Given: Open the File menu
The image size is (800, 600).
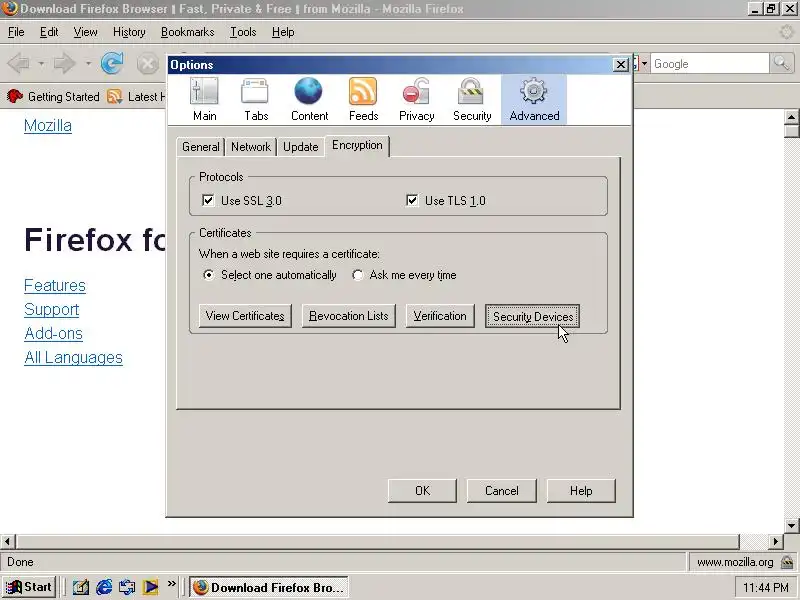Looking at the screenshot, I should [x=16, y=32].
